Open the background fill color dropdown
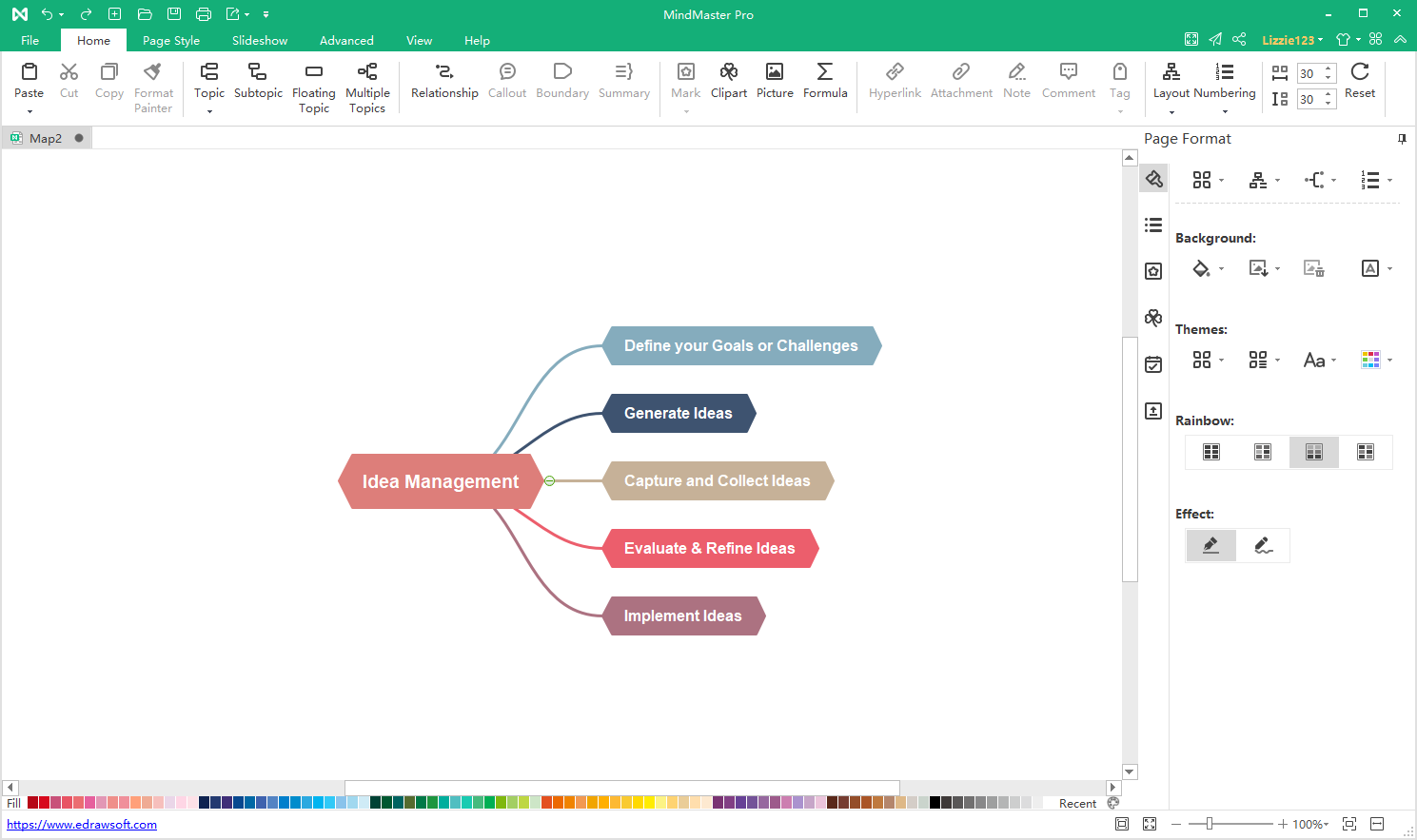The width and height of the screenshot is (1417, 840). tap(1208, 269)
